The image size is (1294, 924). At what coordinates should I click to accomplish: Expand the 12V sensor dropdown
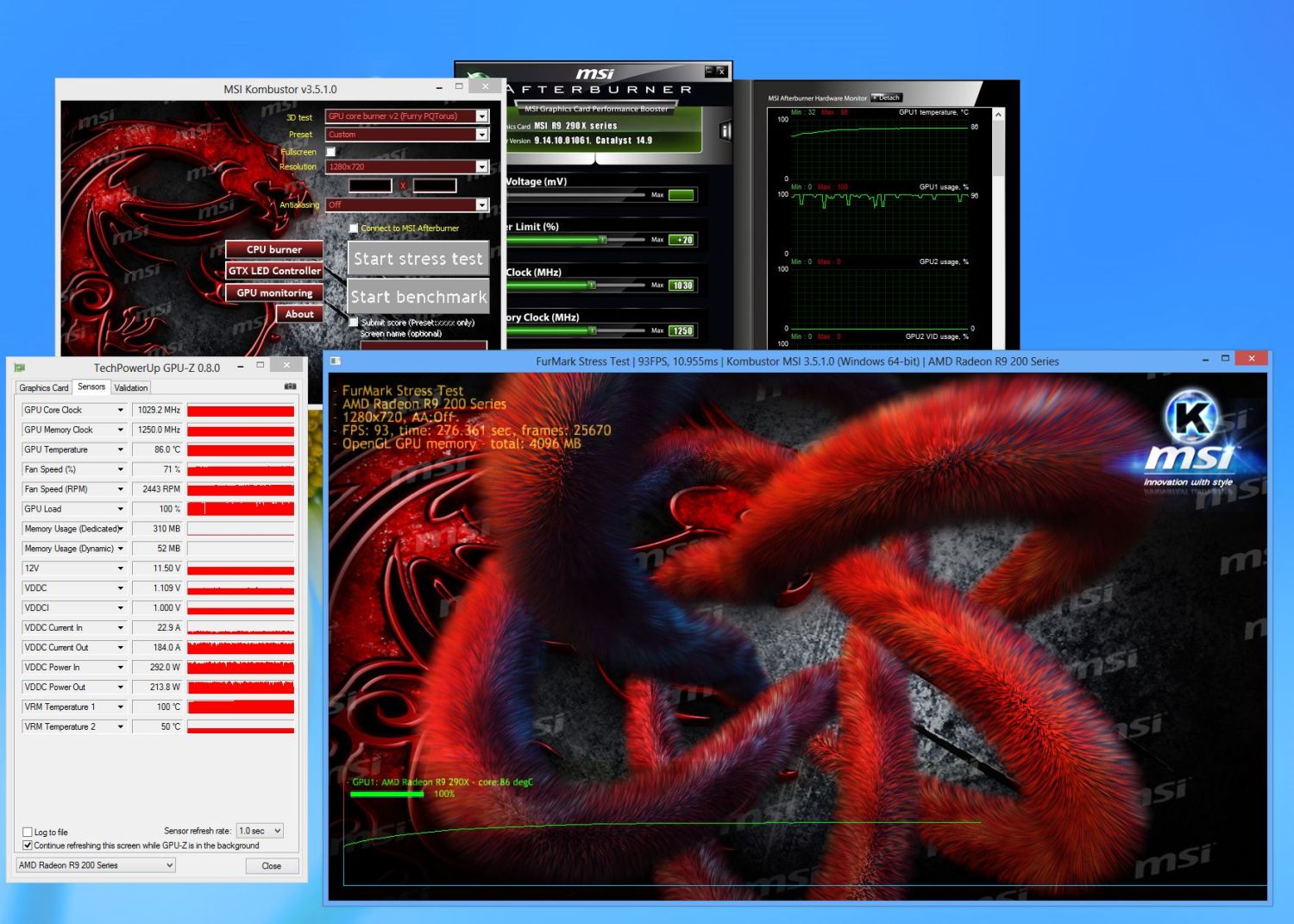[x=120, y=569]
